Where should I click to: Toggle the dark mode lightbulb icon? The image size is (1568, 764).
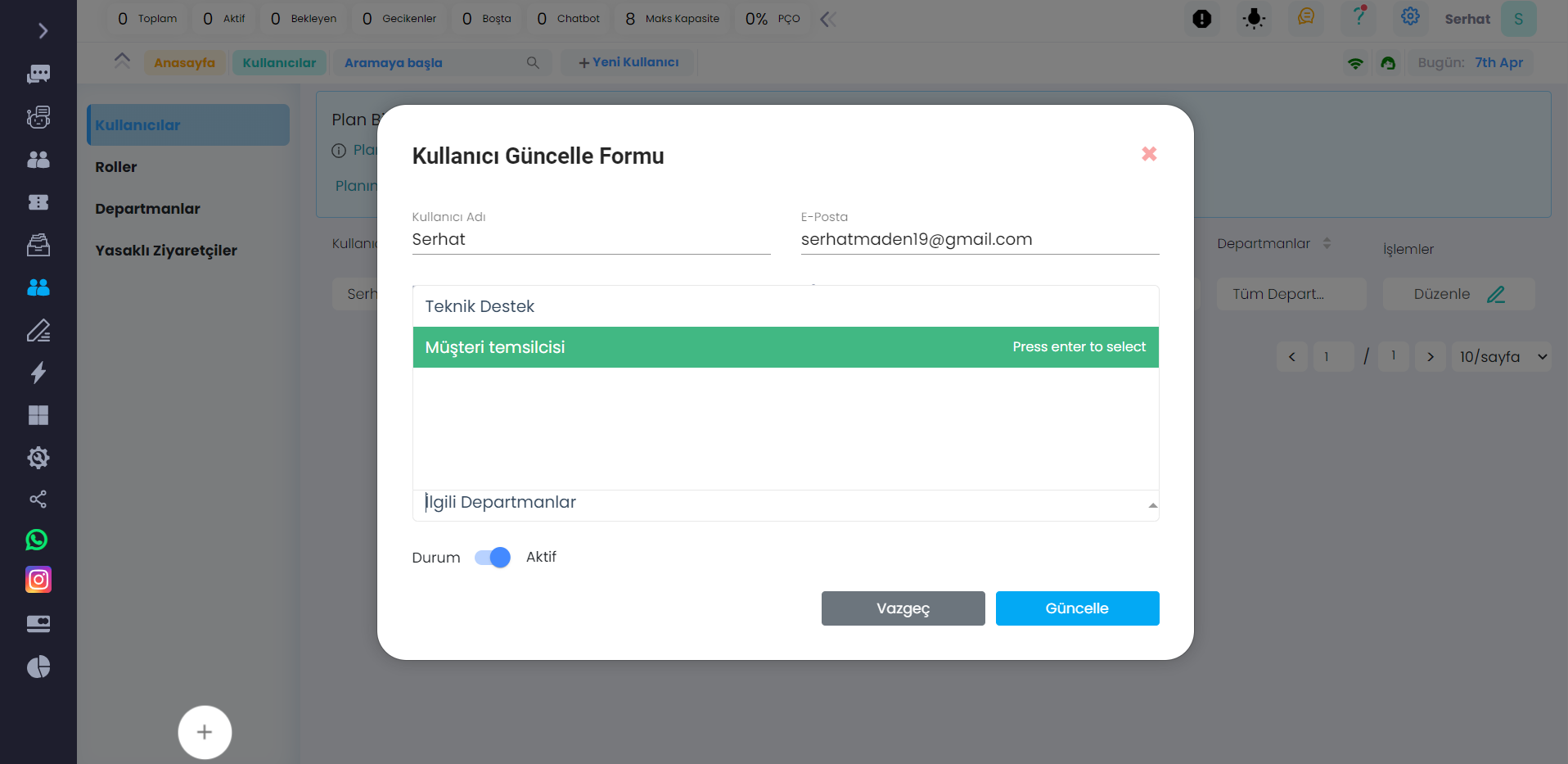[1254, 19]
